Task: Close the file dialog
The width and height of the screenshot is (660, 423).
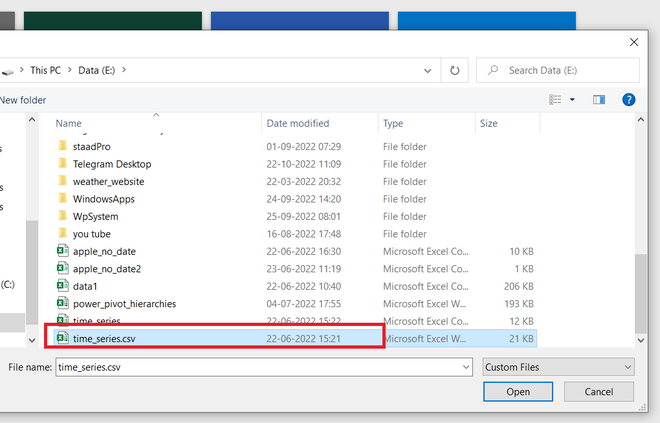Action: pyautogui.click(x=634, y=42)
